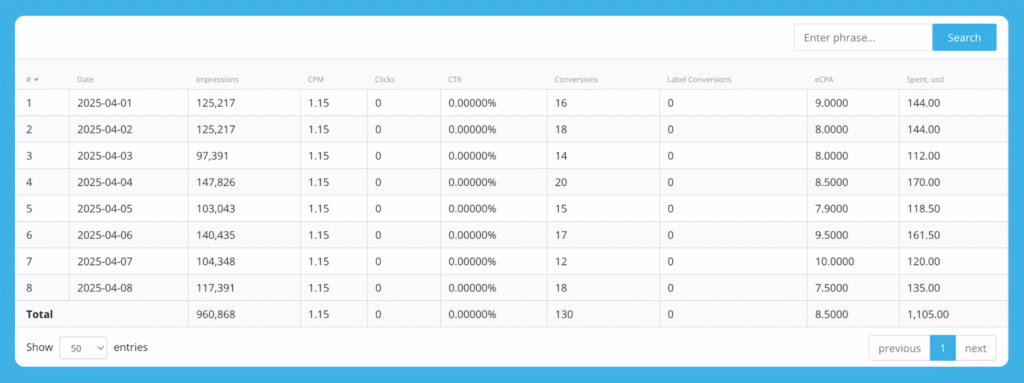Image resolution: width=1024 pixels, height=383 pixels.
Task: Click the CTR column header
Action: coord(455,80)
